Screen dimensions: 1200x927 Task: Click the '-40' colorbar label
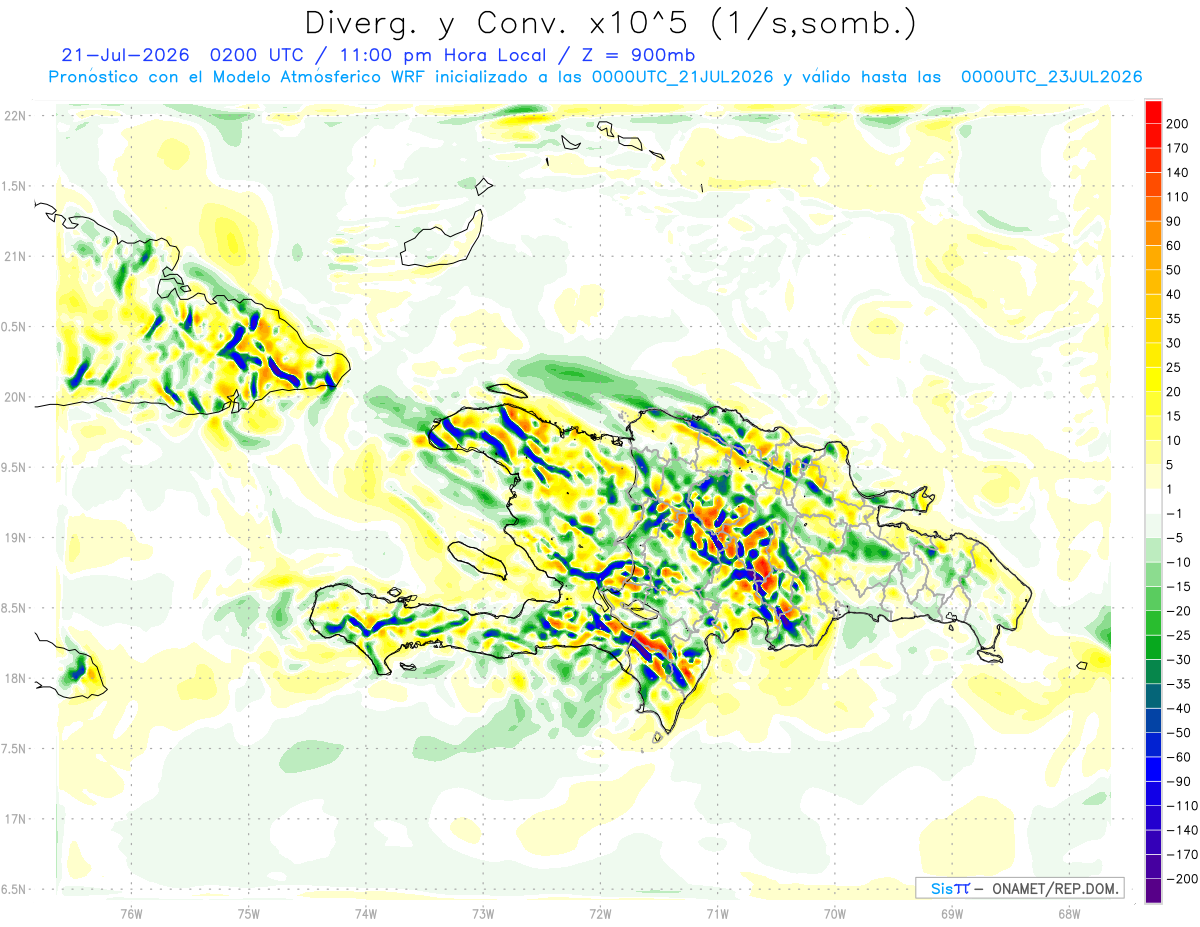pos(1180,708)
